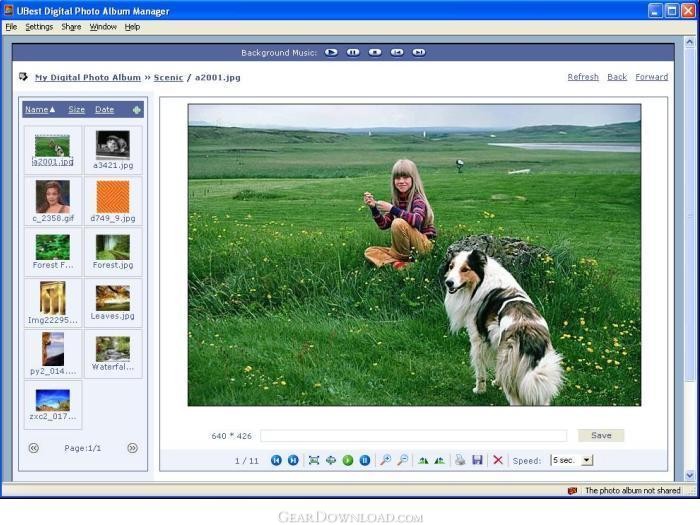Go to next thumbnail page

[x=132, y=448]
